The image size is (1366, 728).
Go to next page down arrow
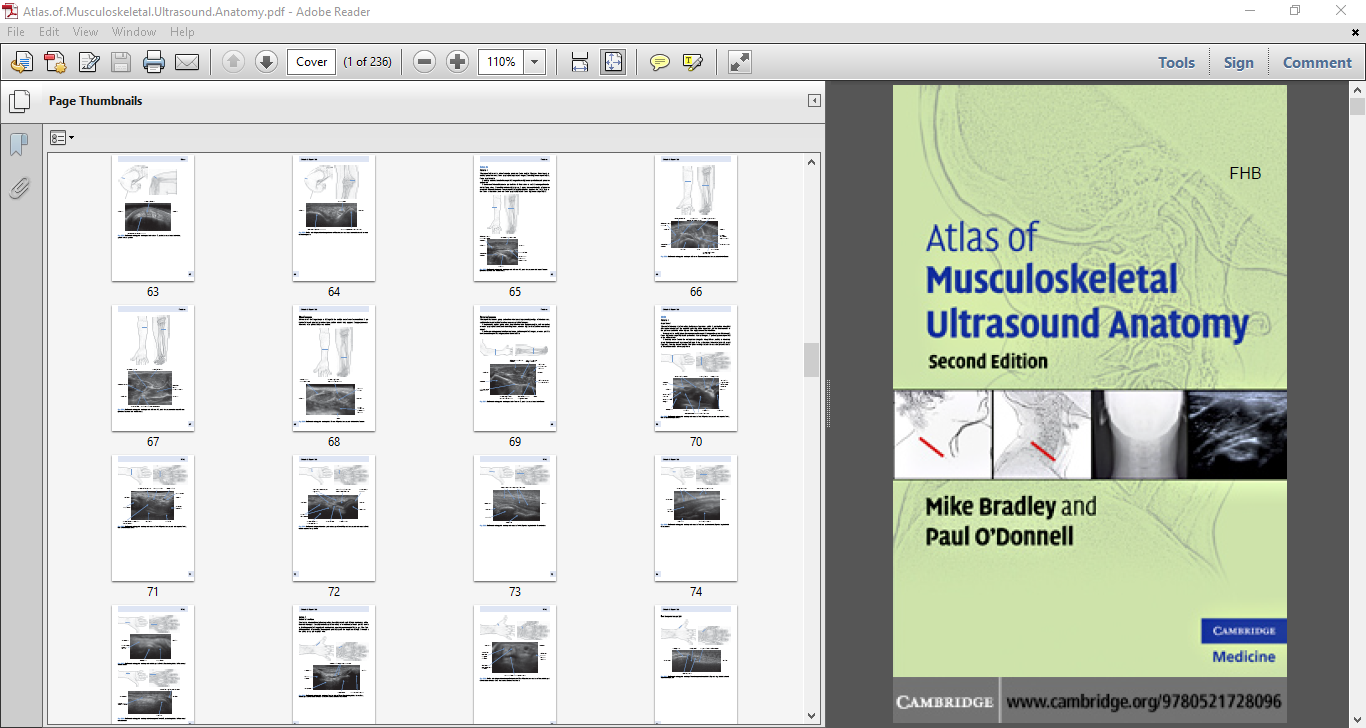click(266, 62)
